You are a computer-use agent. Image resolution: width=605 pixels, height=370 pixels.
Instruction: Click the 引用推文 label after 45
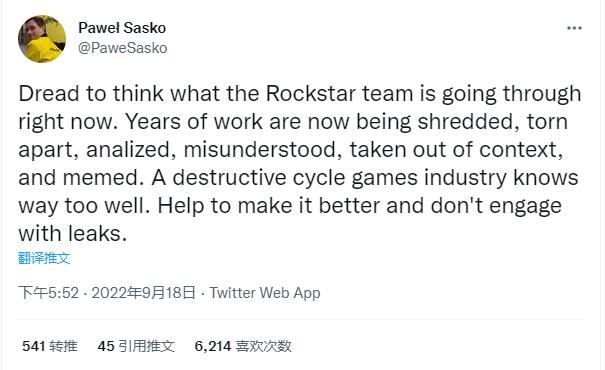[x=146, y=346]
